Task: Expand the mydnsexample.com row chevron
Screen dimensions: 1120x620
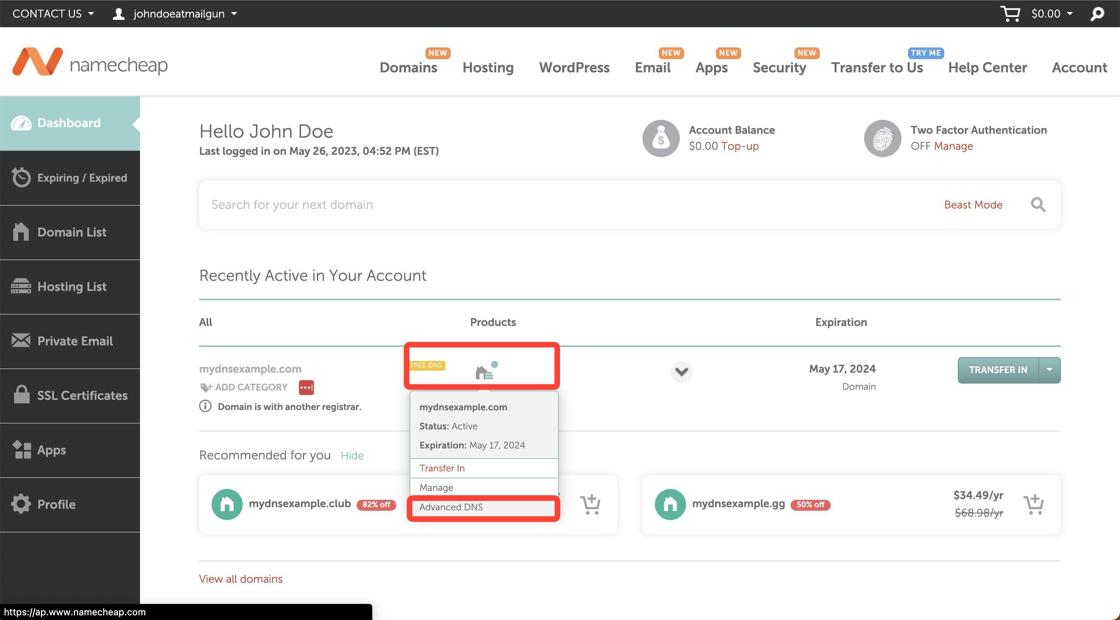Action: pos(681,371)
